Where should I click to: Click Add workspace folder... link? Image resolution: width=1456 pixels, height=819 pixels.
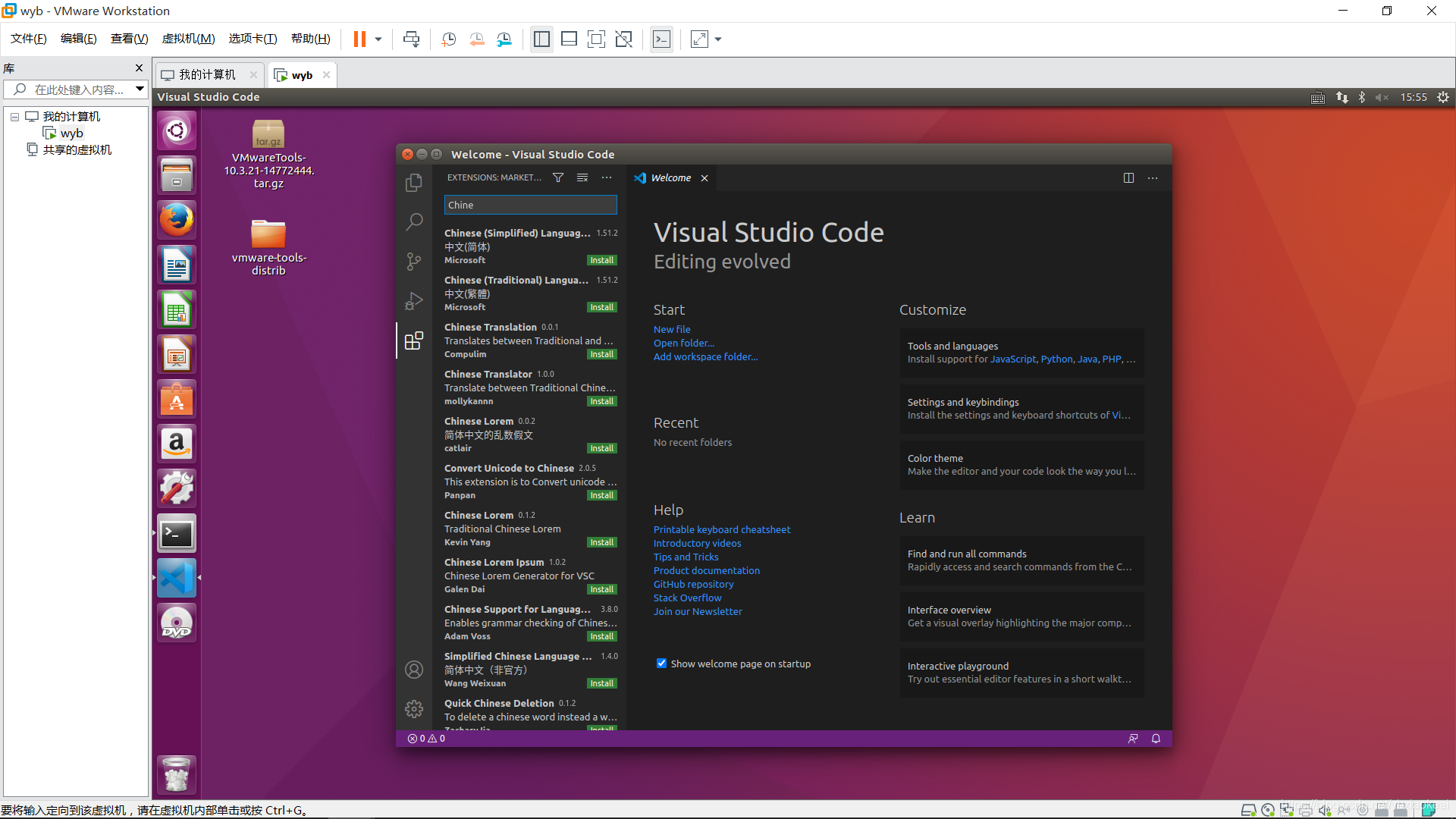(x=705, y=356)
